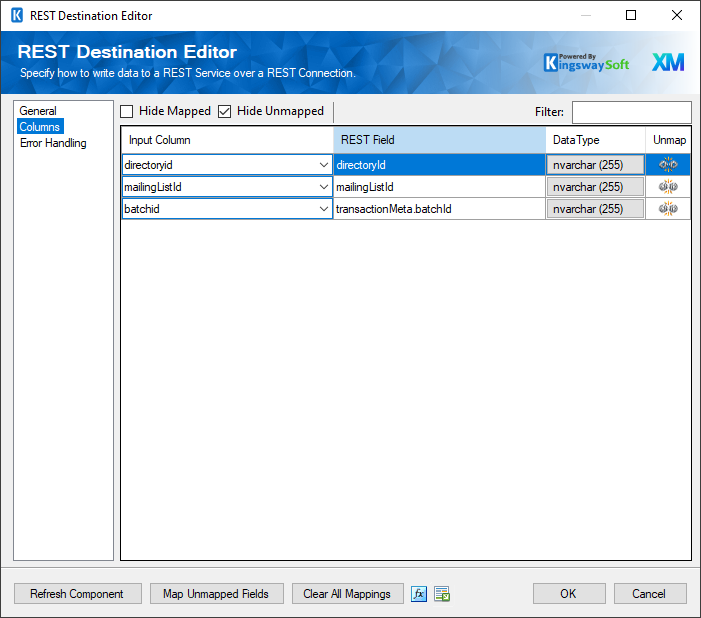Focus the Filter text box
Viewport: 701px width, 618px height.
[631, 112]
